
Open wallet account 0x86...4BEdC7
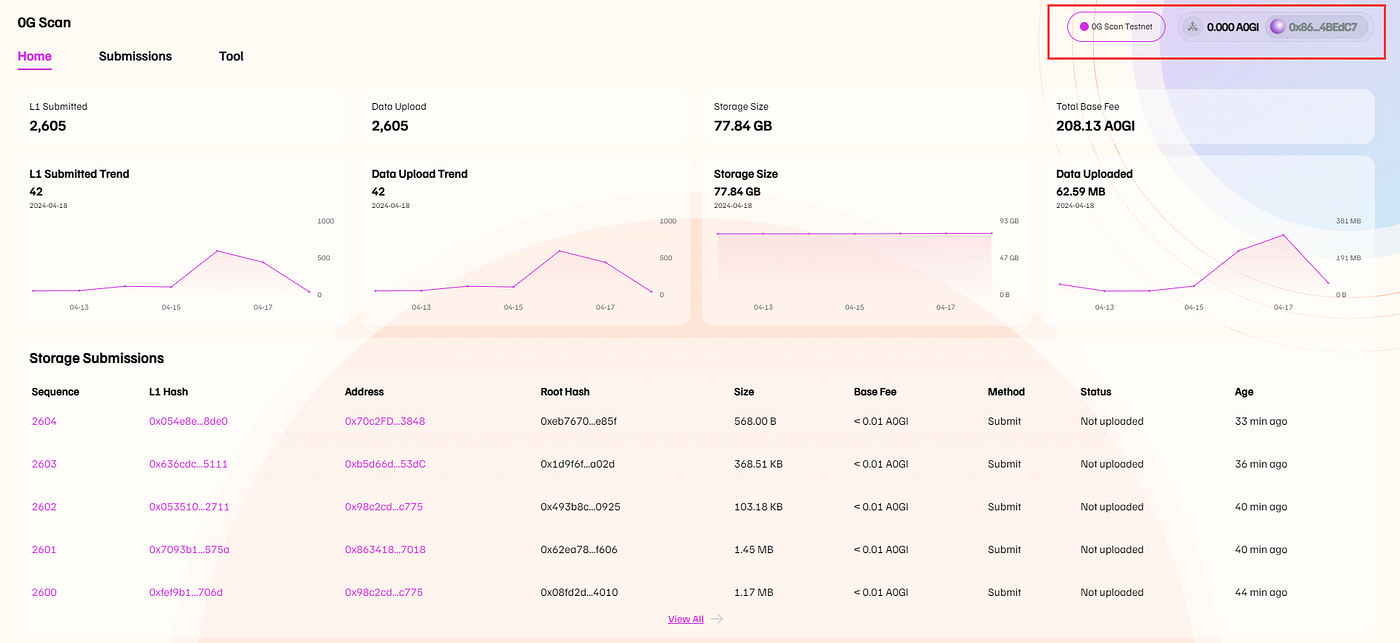1316,27
